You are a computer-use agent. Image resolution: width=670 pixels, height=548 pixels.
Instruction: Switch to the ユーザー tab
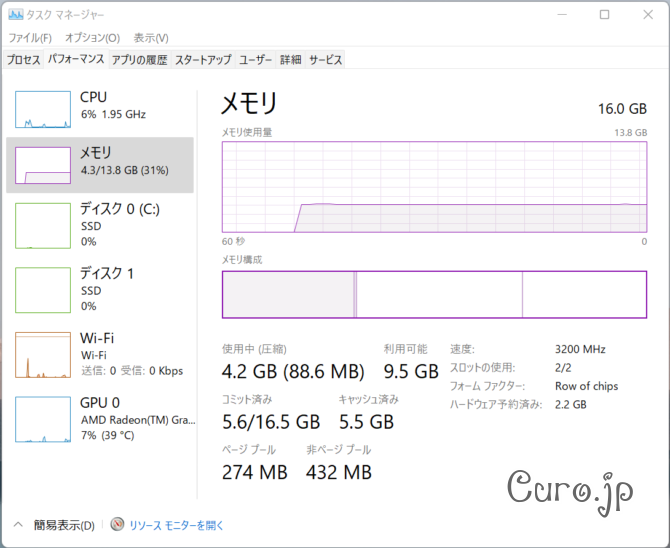(x=255, y=60)
